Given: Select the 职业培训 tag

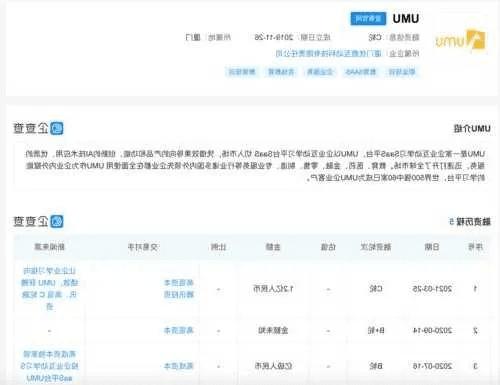Looking at the screenshot, I should coord(402,72).
